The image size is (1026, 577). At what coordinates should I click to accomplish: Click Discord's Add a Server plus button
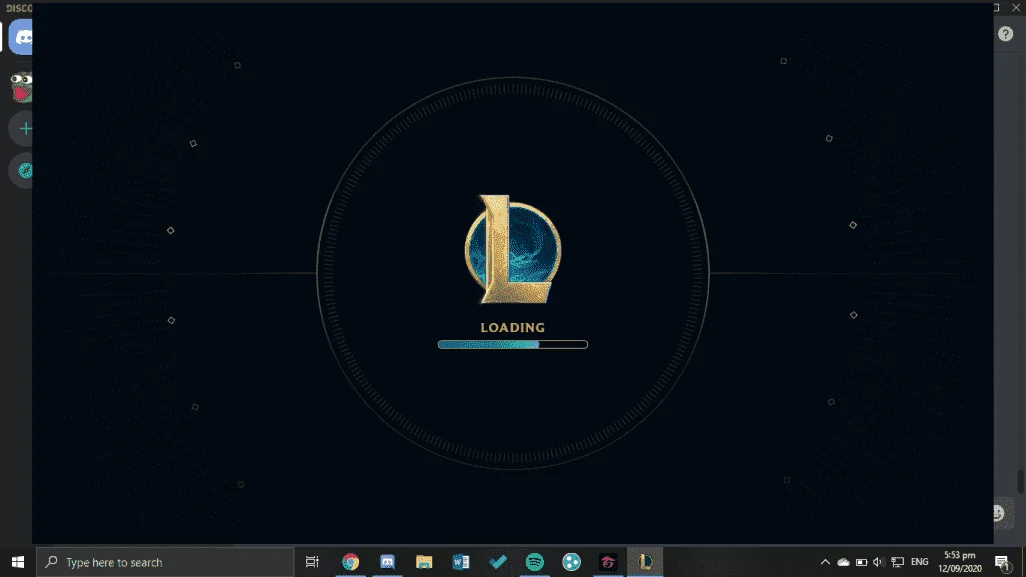tap(22, 129)
